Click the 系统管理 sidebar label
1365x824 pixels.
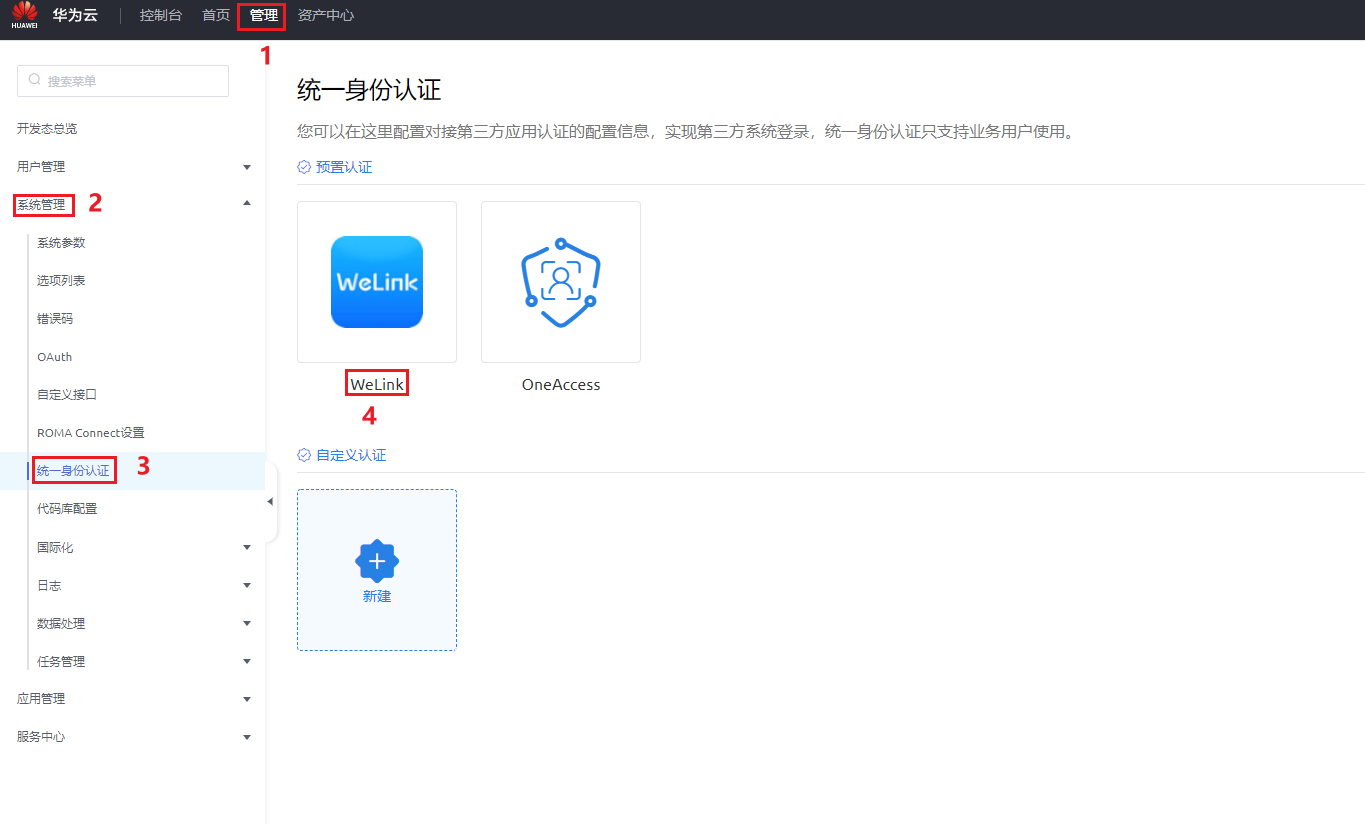point(41,205)
